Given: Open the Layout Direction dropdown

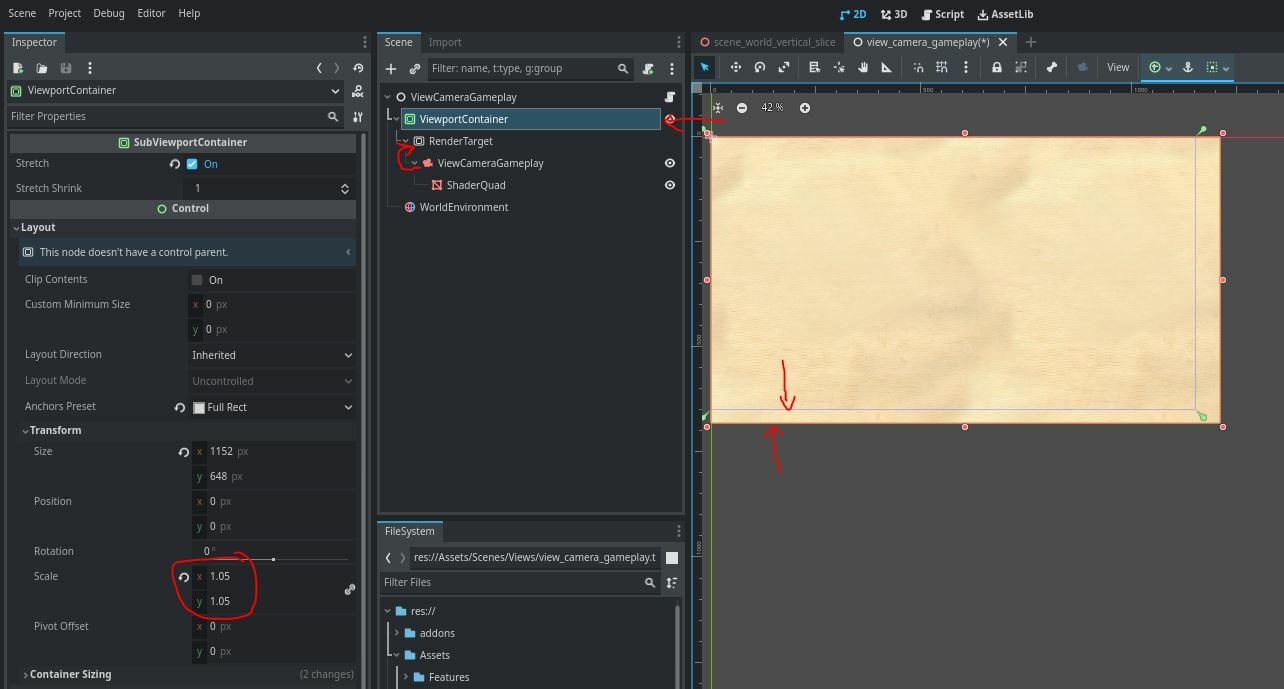Looking at the screenshot, I should tap(272, 355).
